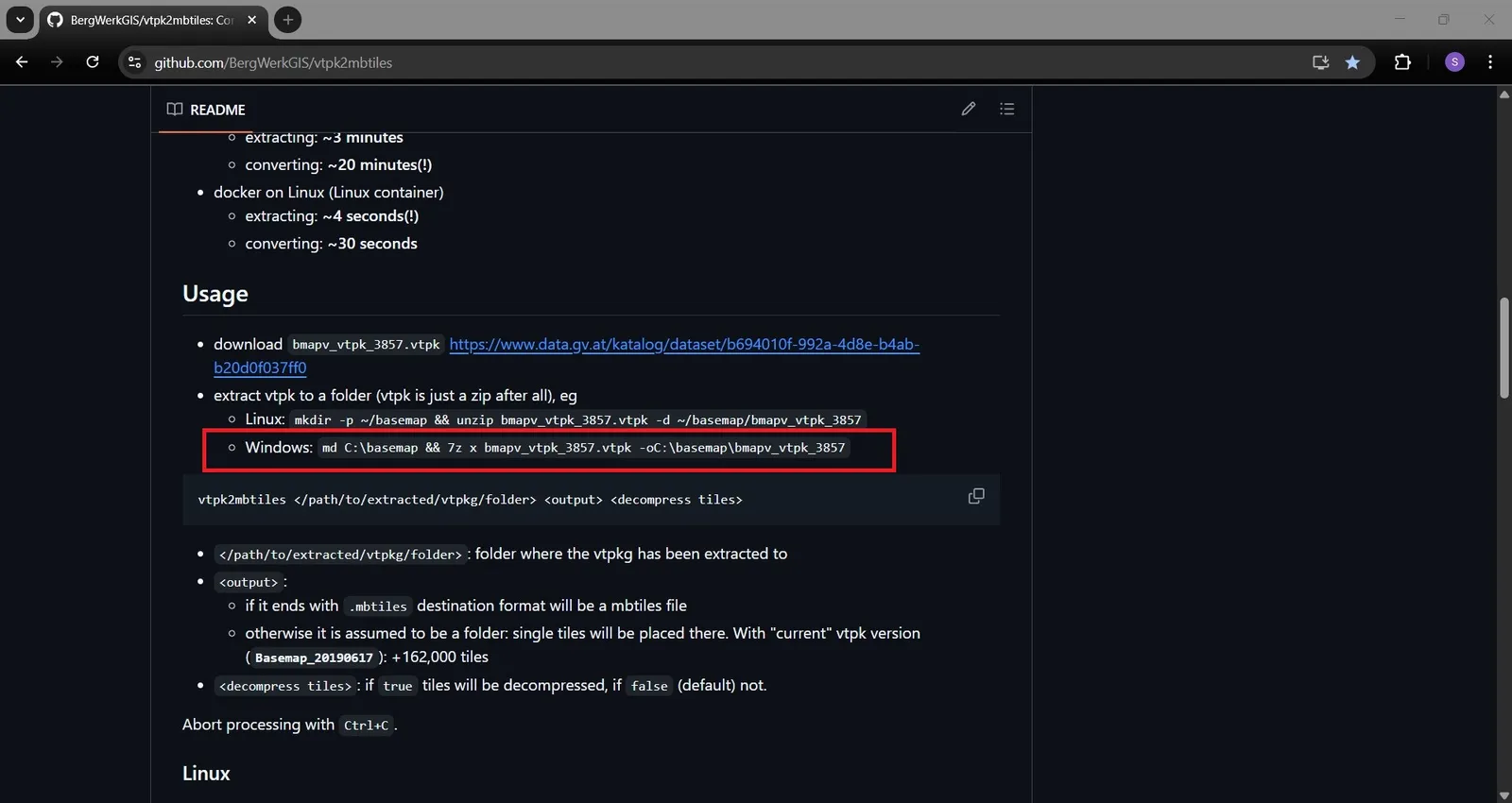Click the github.com address bar URL
This screenshot has width=1512, height=803.
click(273, 63)
